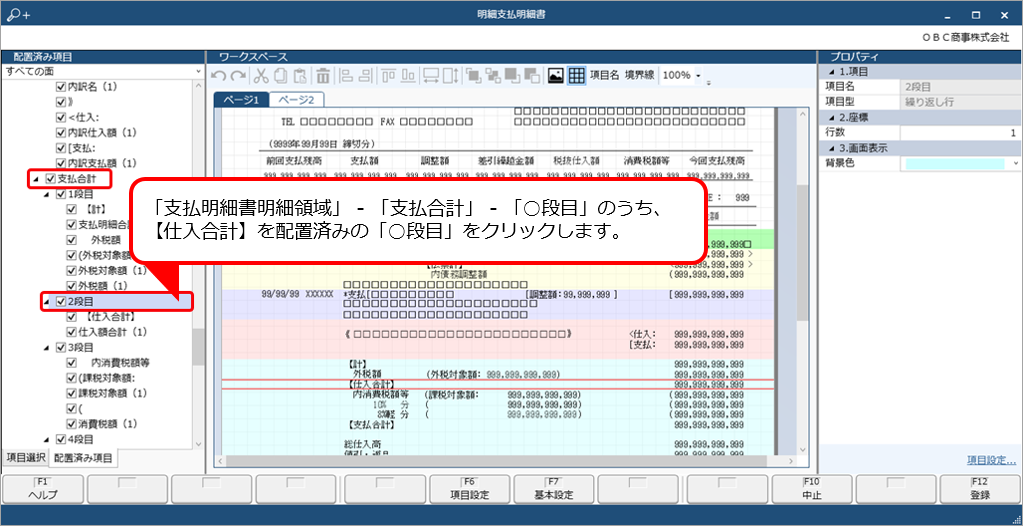1023x526 pixels.
Task: Click the workspace horizontal scrollbar
Action: (496, 461)
